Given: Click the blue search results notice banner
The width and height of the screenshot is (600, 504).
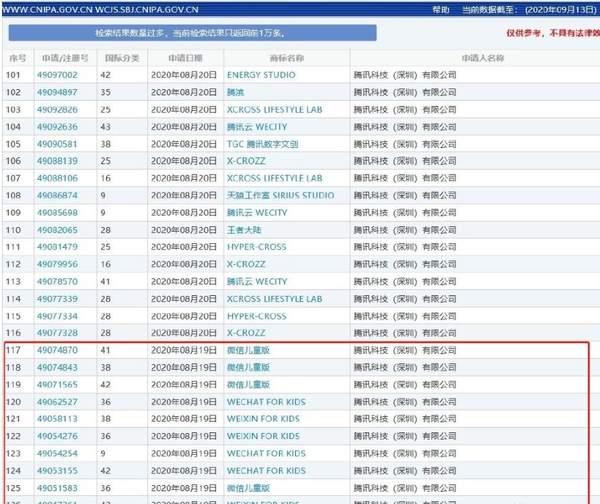Looking at the screenshot, I should 192,33.
